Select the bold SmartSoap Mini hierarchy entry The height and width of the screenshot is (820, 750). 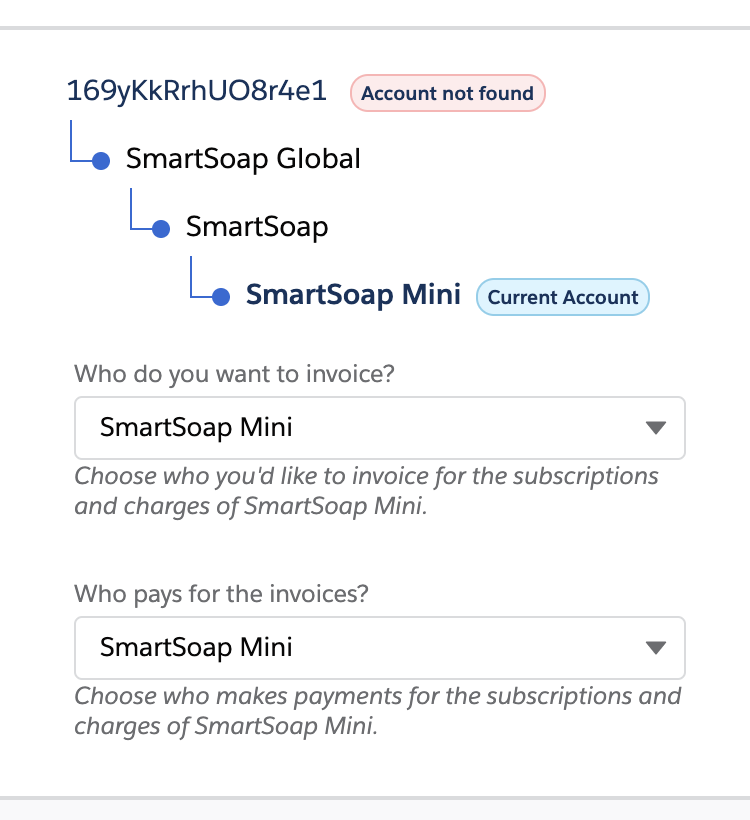[x=353, y=295]
